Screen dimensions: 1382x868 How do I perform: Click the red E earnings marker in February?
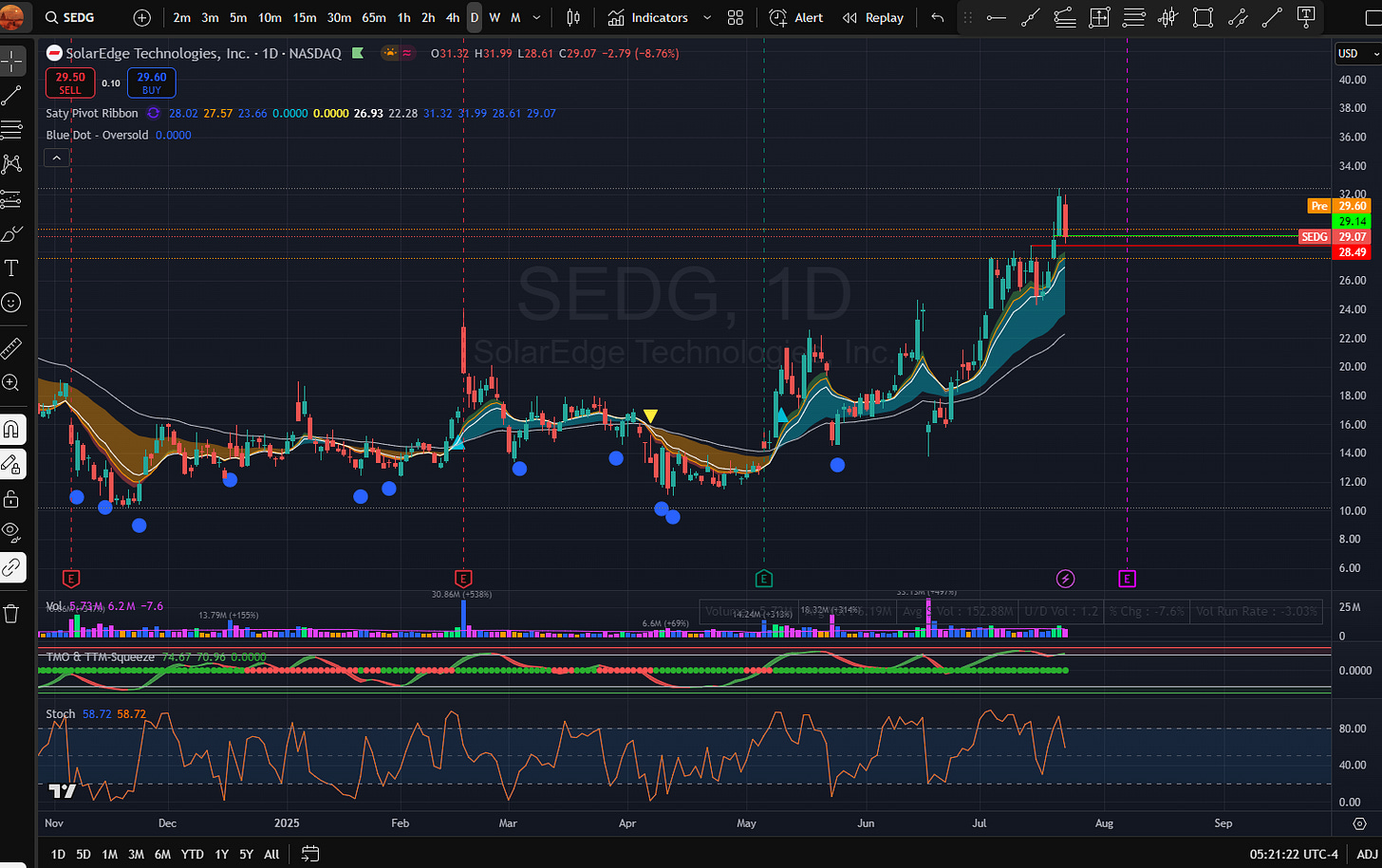(463, 578)
